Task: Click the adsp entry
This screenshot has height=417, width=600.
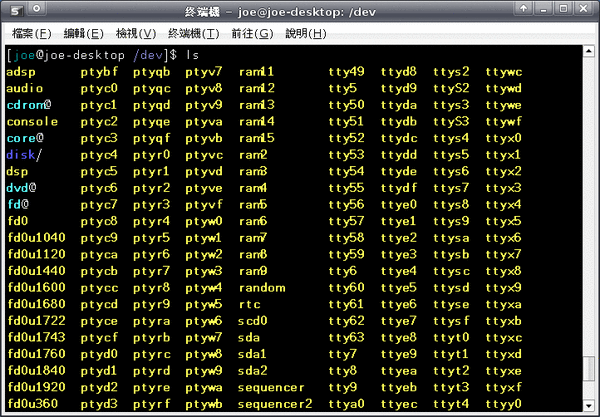Action: pos(21,72)
